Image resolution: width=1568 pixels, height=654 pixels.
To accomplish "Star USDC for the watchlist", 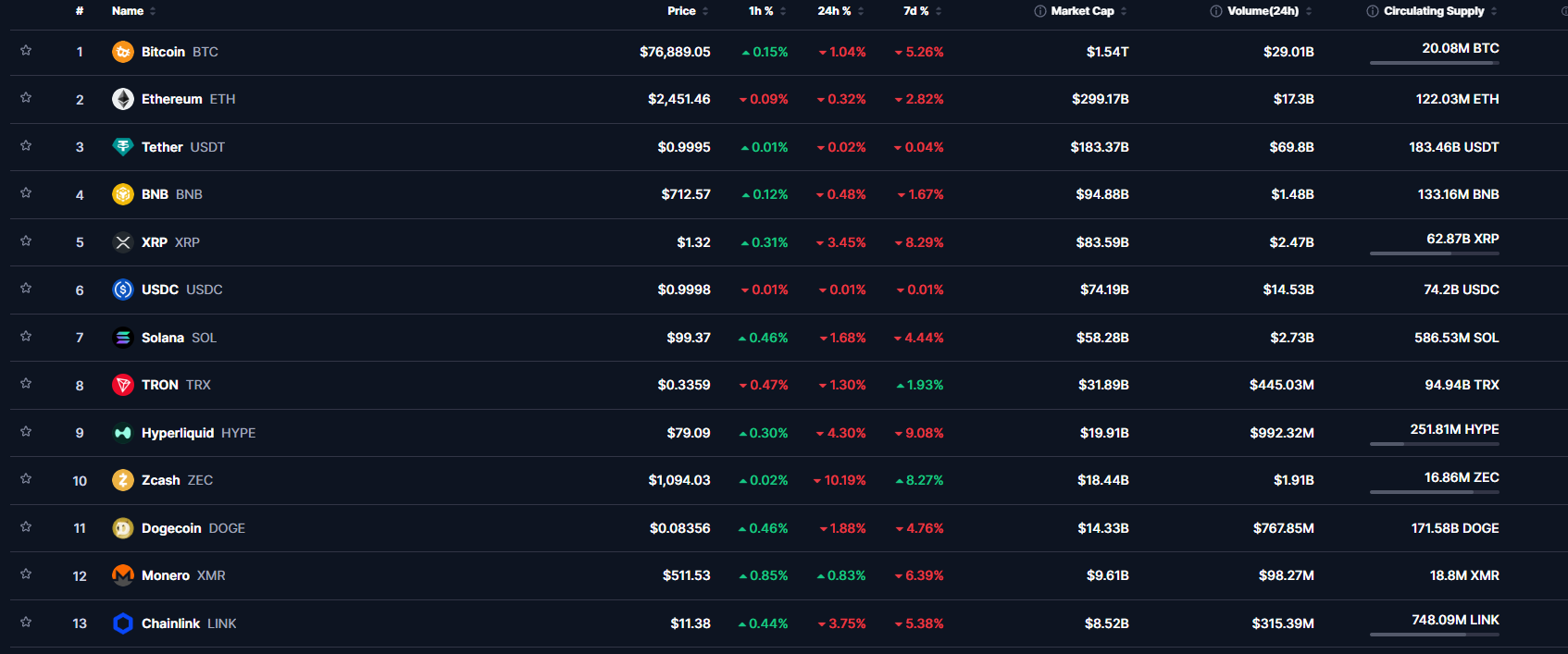I will (x=26, y=288).
